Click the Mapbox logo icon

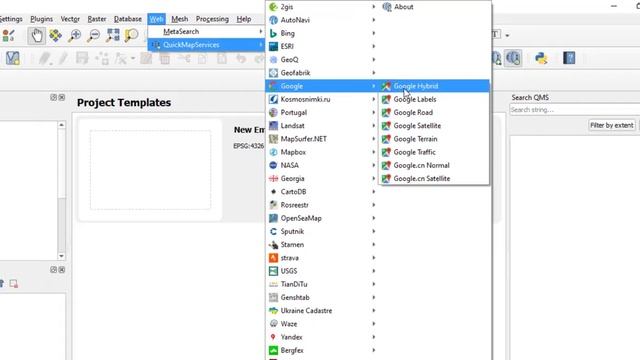273,152
